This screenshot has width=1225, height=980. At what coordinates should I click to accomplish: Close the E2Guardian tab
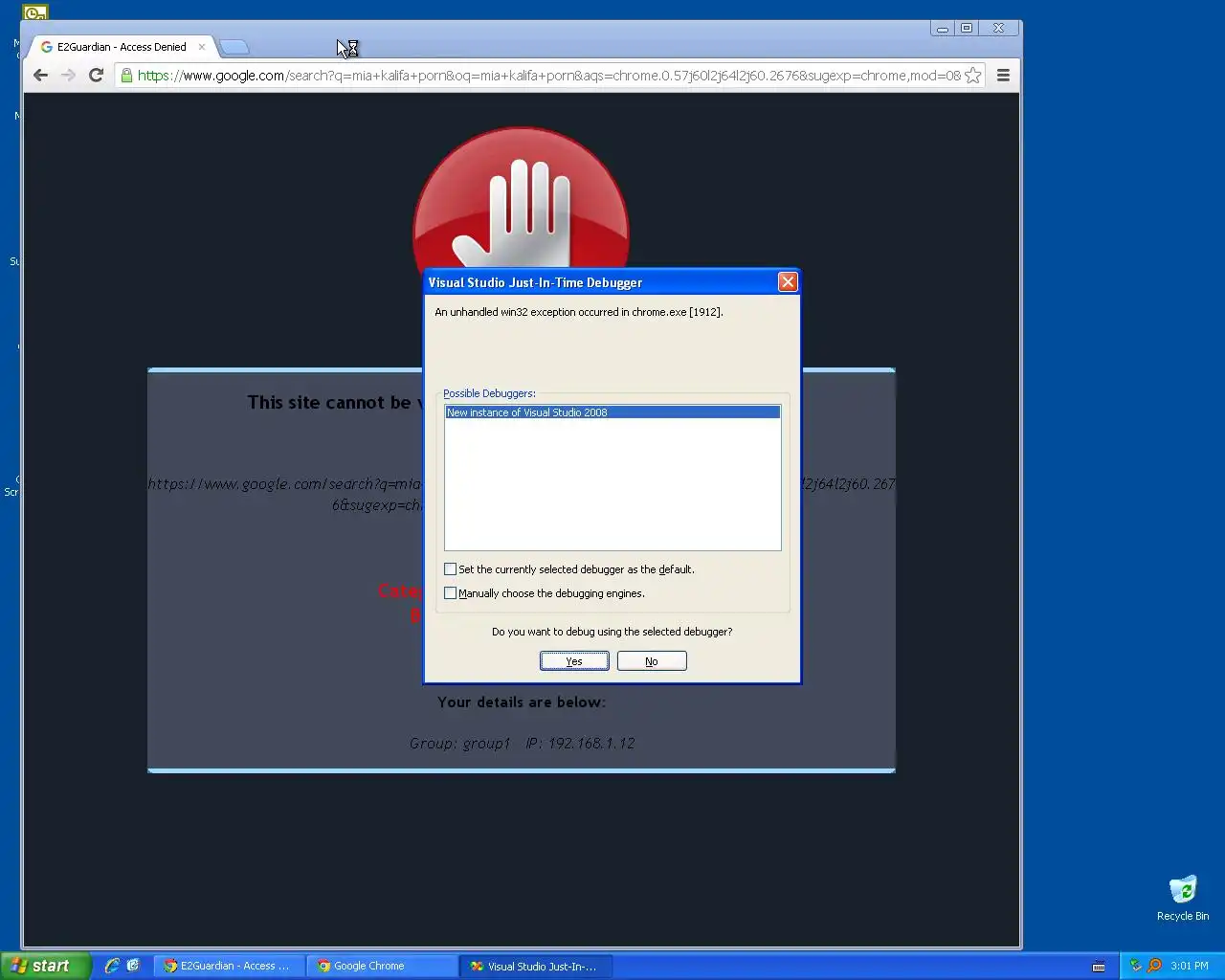tap(202, 46)
